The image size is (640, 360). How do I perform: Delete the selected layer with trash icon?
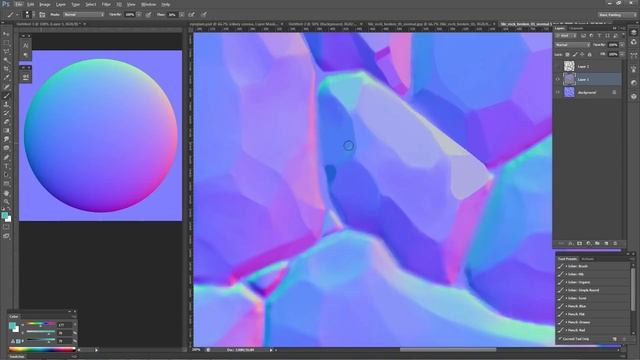(615, 244)
